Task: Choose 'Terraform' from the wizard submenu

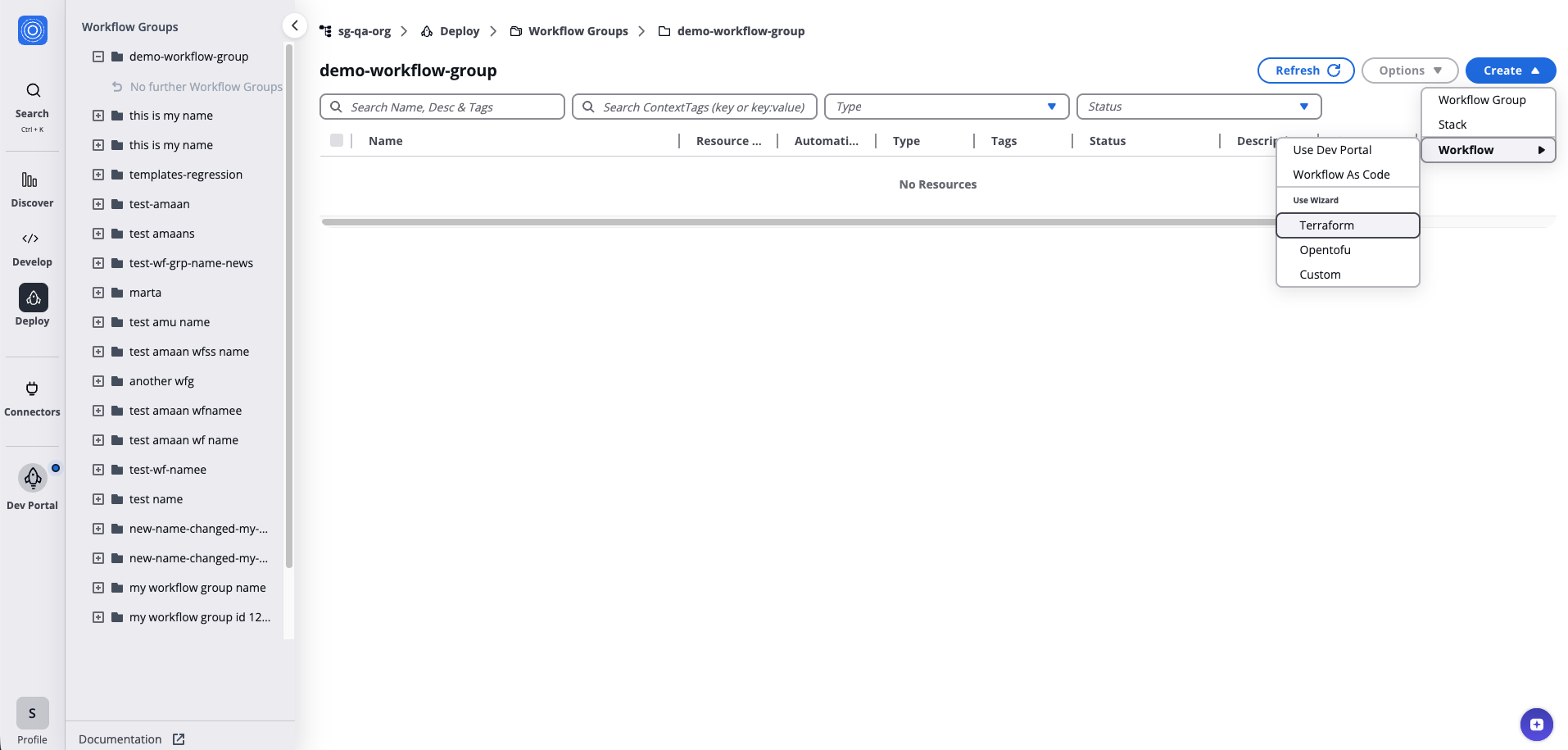Action: 1326,225
